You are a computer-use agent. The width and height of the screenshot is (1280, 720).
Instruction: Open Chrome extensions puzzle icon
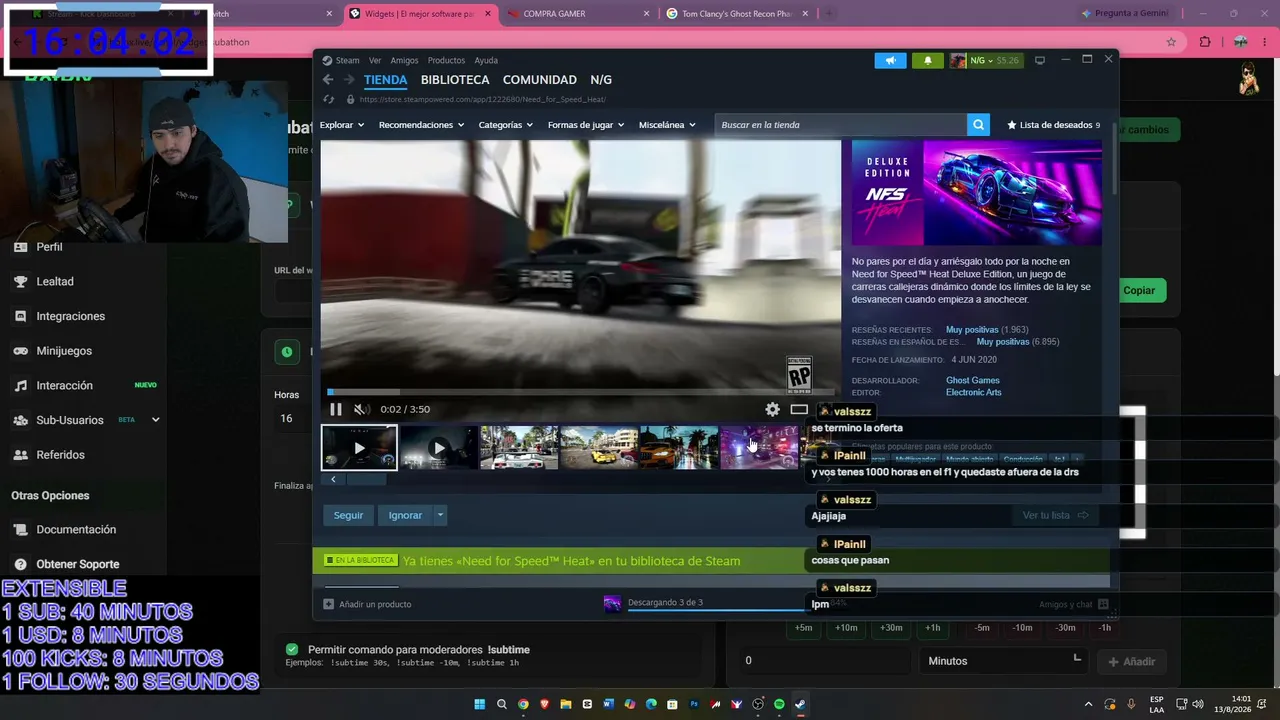1204,42
